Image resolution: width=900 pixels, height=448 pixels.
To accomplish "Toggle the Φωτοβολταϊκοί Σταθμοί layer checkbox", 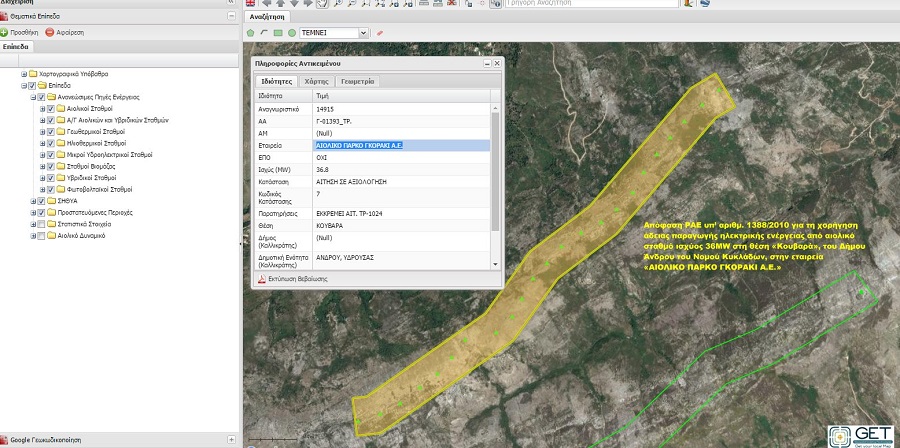I will coord(49,189).
